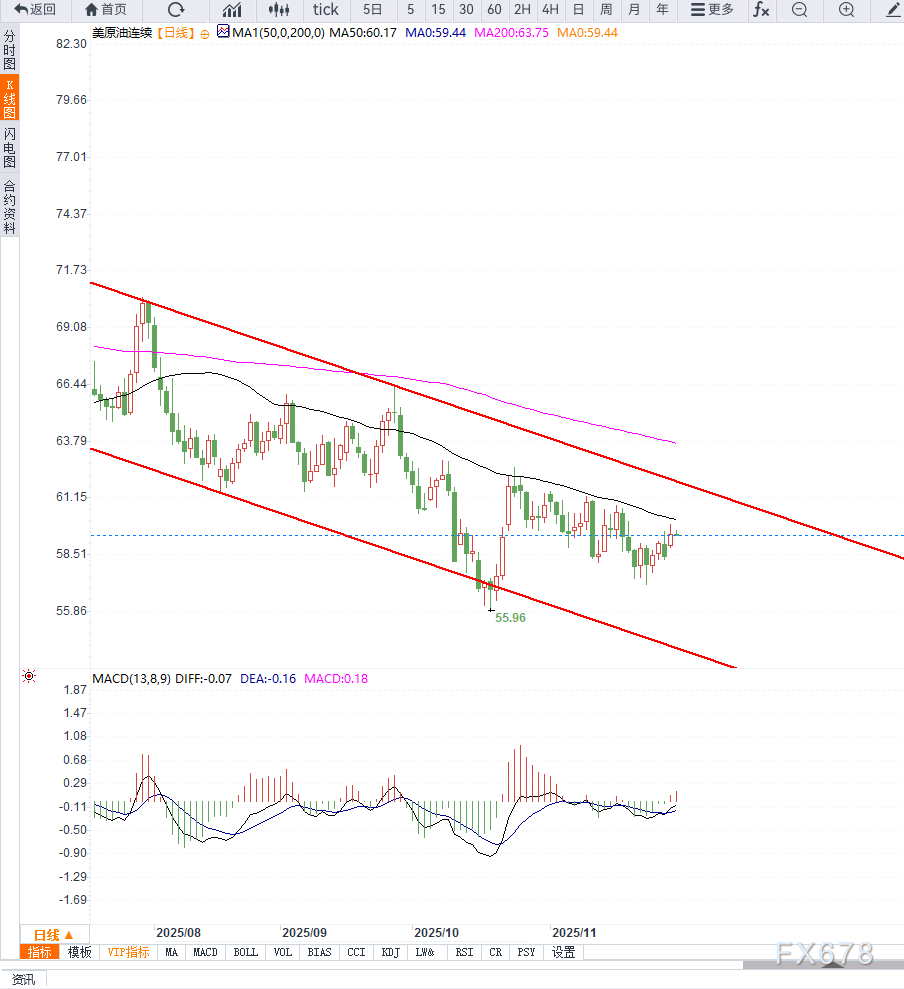This screenshot has height=989, width=904.
Task: Select the line chart type icon
Action: coord(232,10)
